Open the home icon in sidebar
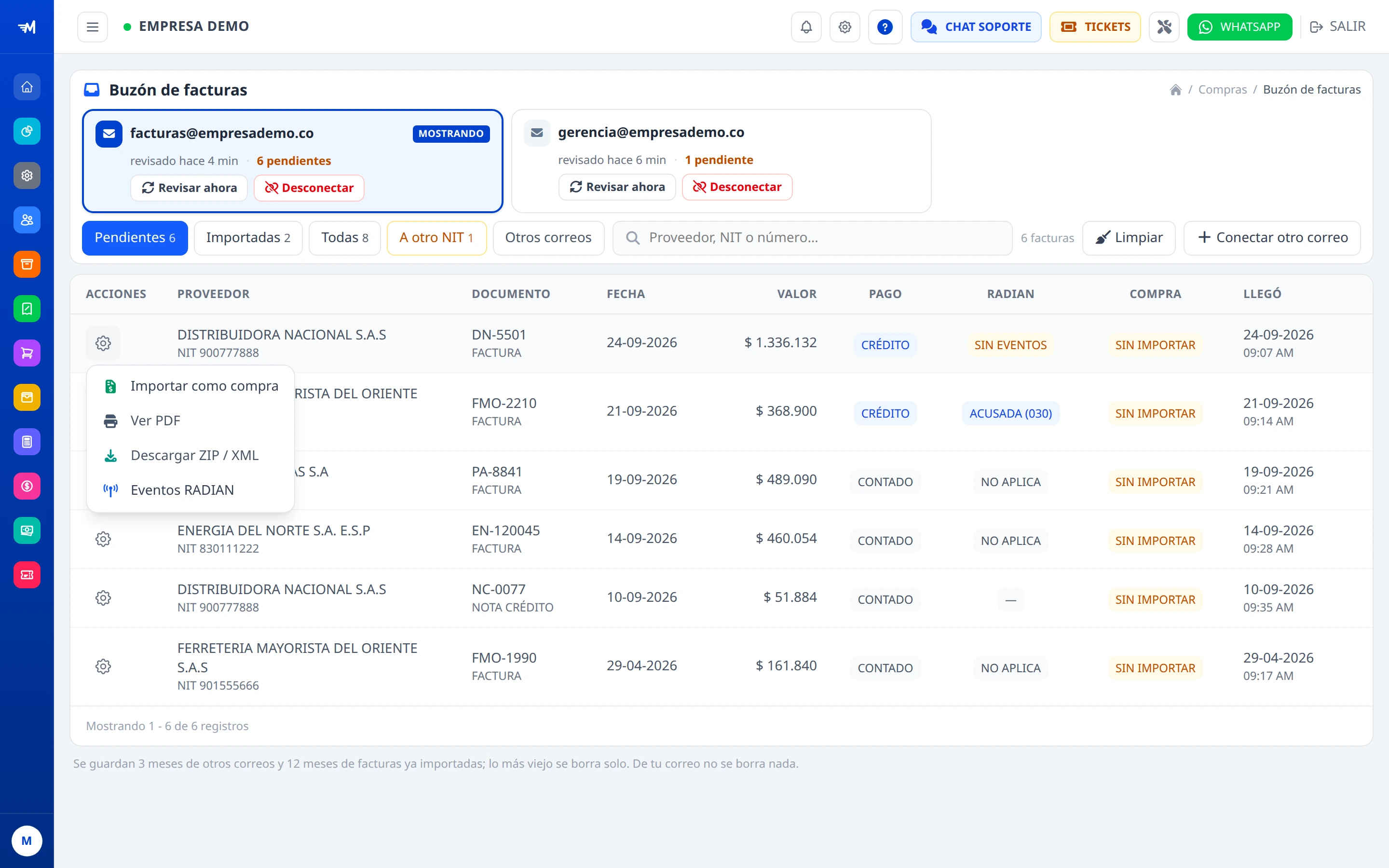1389x868 pixels. [x=27, y=87]
